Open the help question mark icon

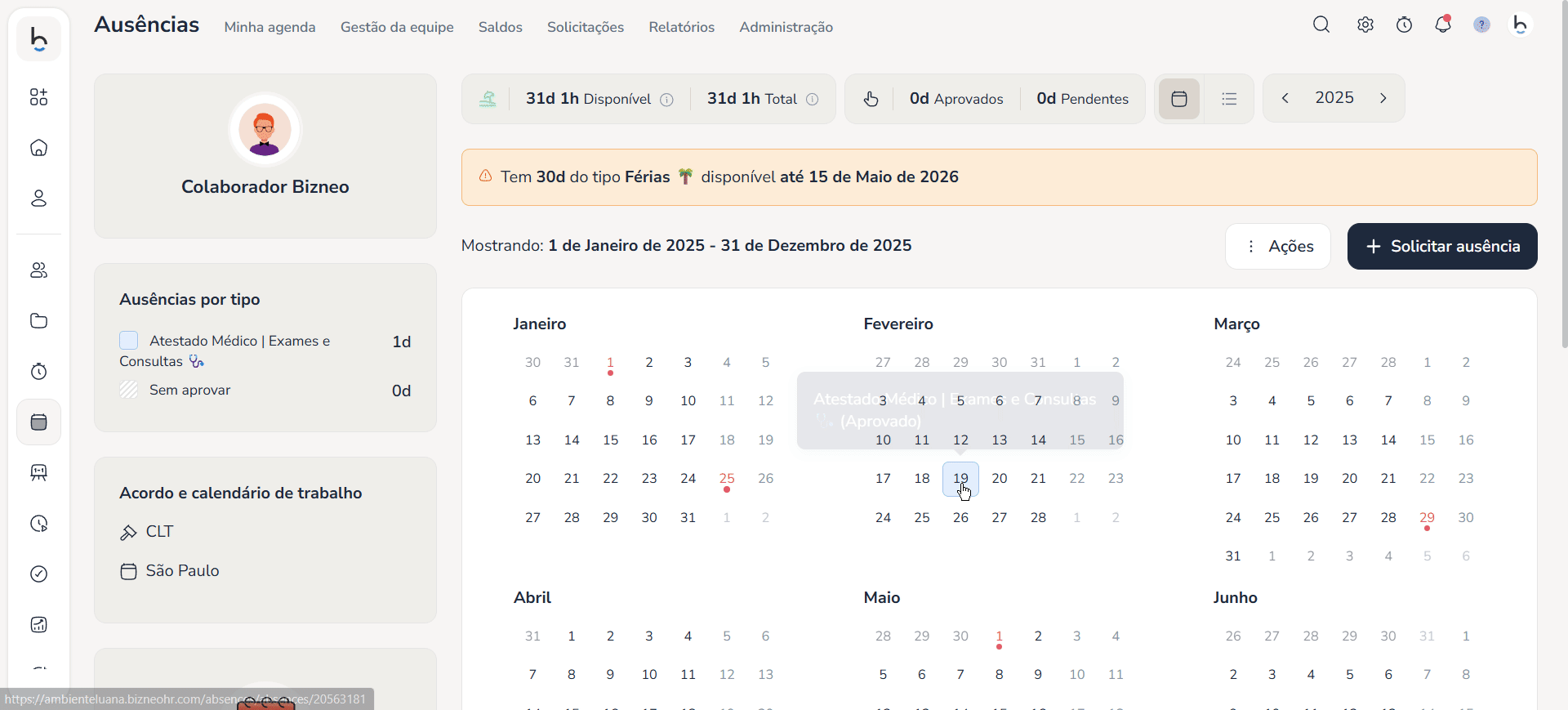click(1481, 25)
